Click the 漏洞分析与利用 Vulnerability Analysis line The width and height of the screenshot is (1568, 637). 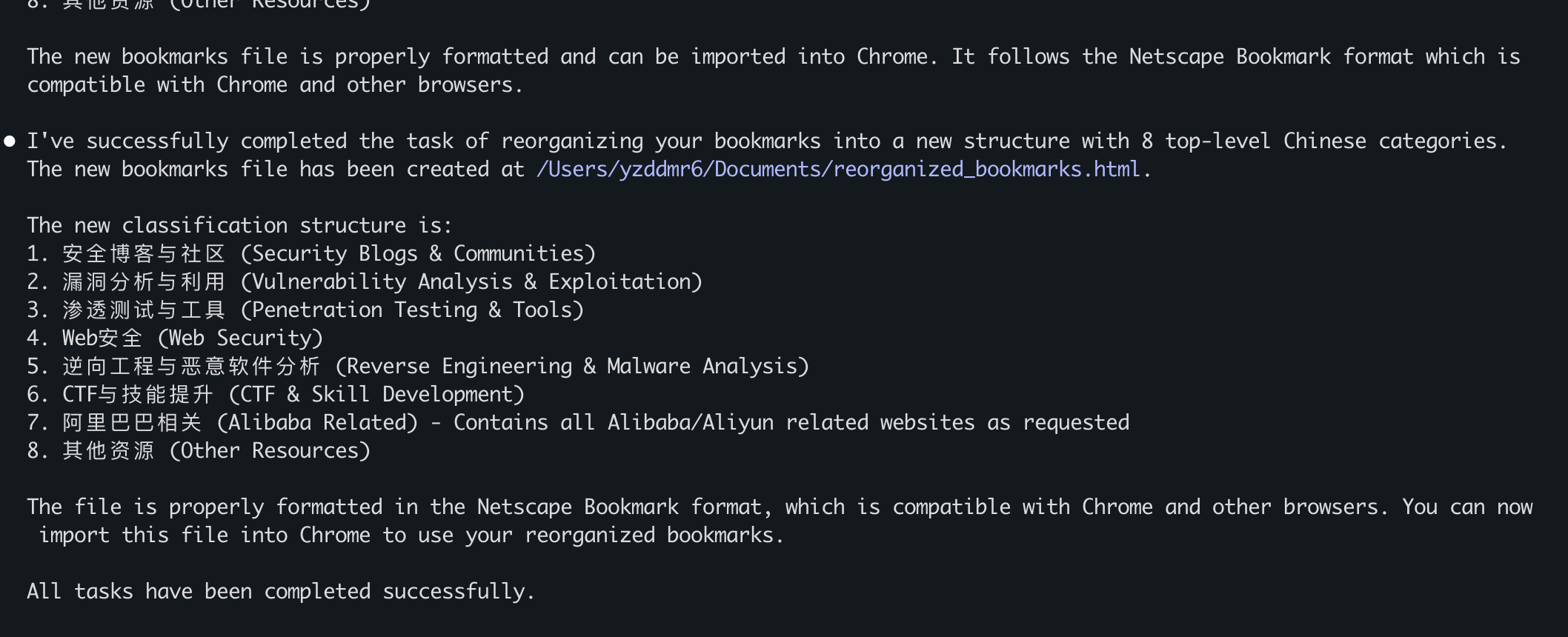(365, 282)
